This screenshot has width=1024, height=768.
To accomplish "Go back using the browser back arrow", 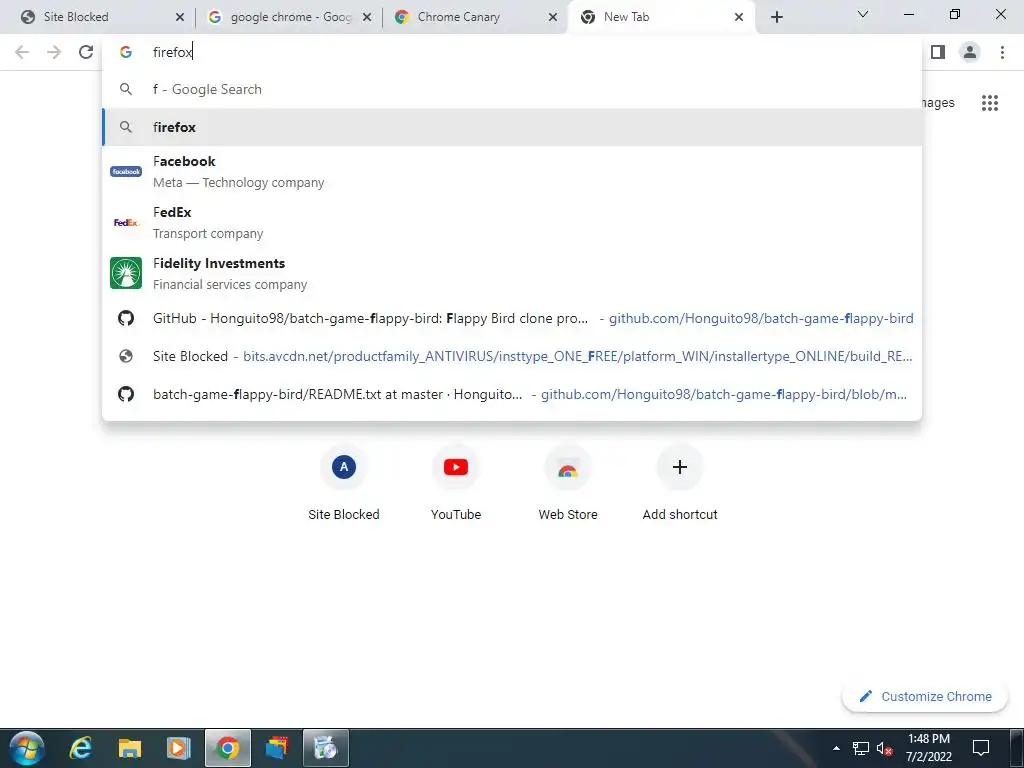I will coord(22,52).
